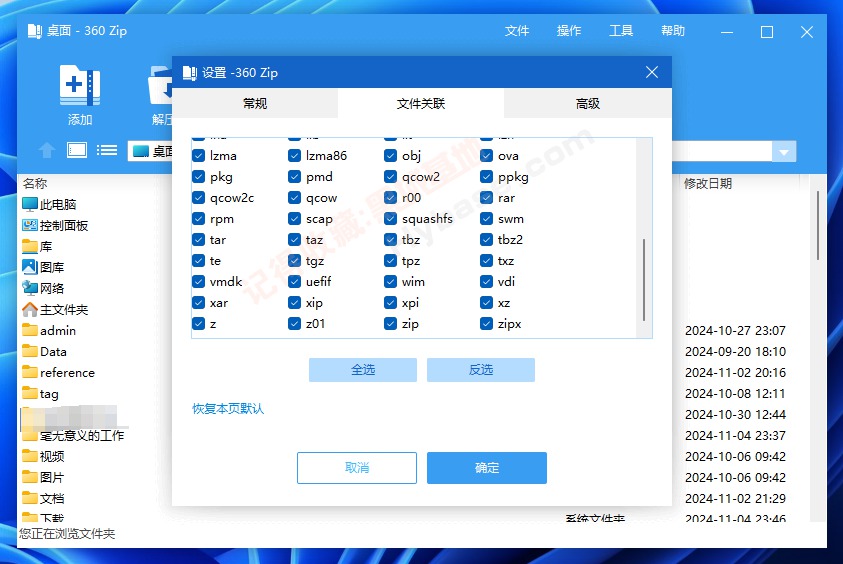Toggle the ova checkbox
The image size is (843, 564).
[487, 156]
